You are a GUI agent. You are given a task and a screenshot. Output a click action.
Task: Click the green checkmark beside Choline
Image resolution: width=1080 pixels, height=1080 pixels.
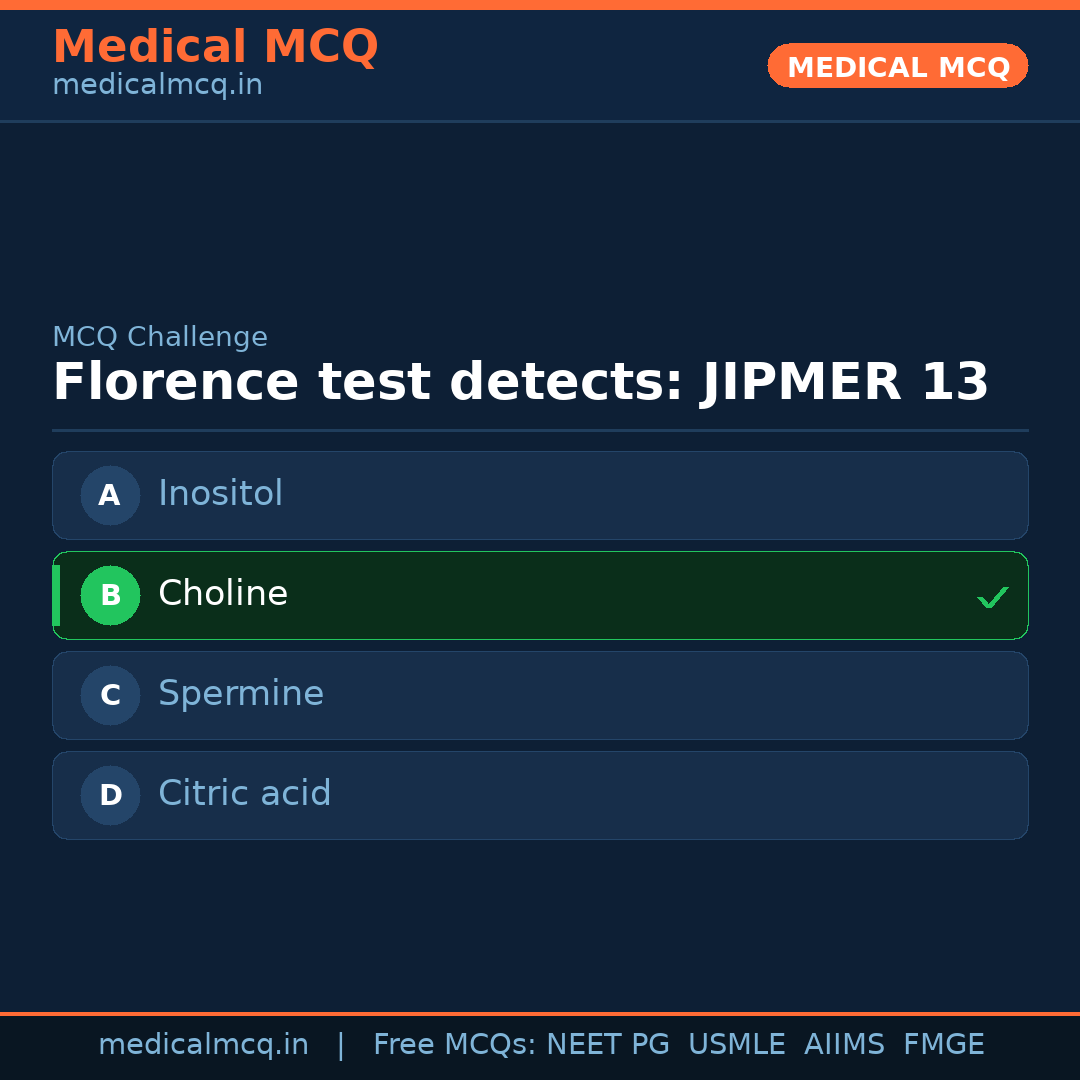992,597
